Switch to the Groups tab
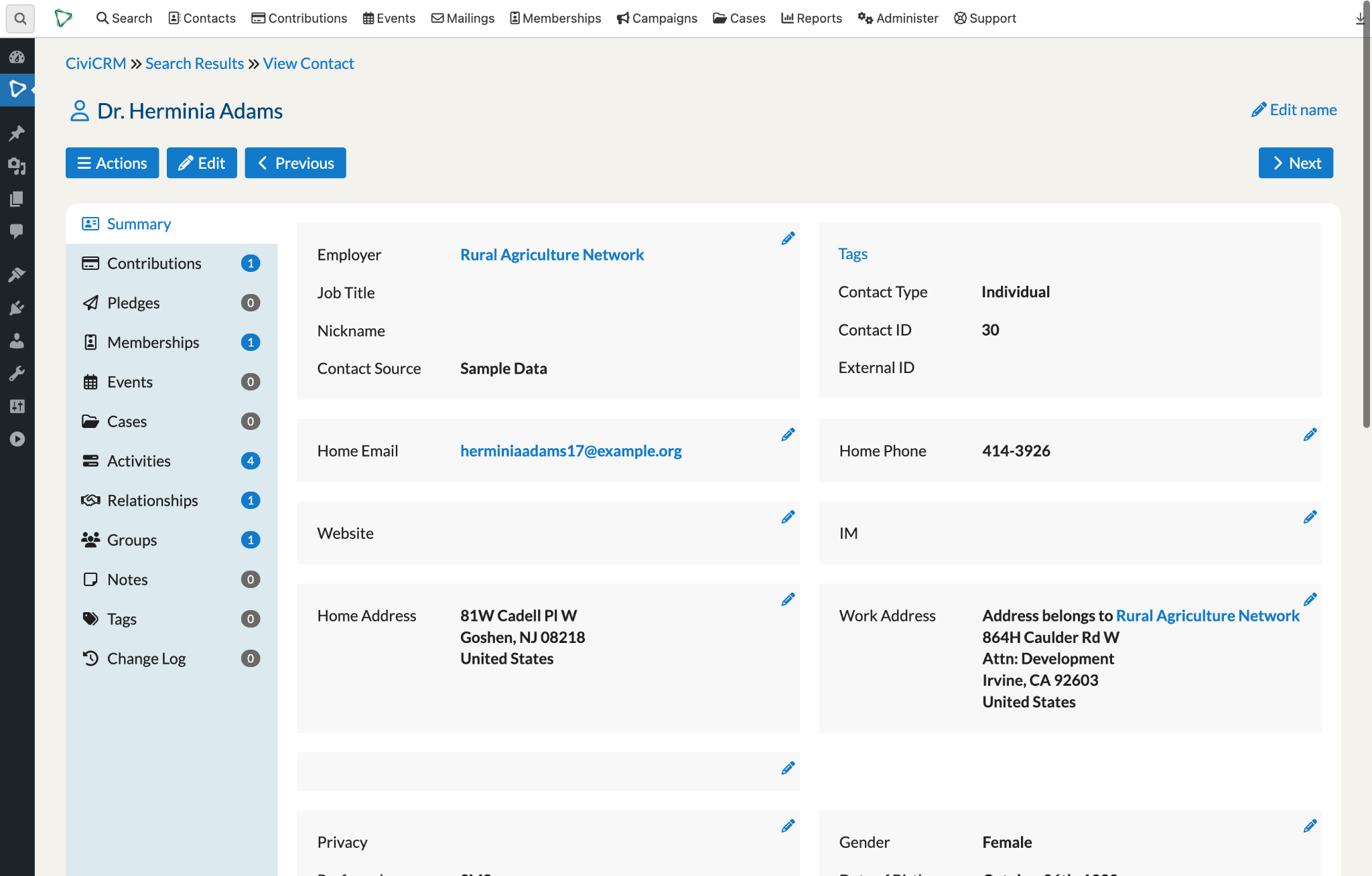The width and height of the screenshot is (1372, 876). 171,540
